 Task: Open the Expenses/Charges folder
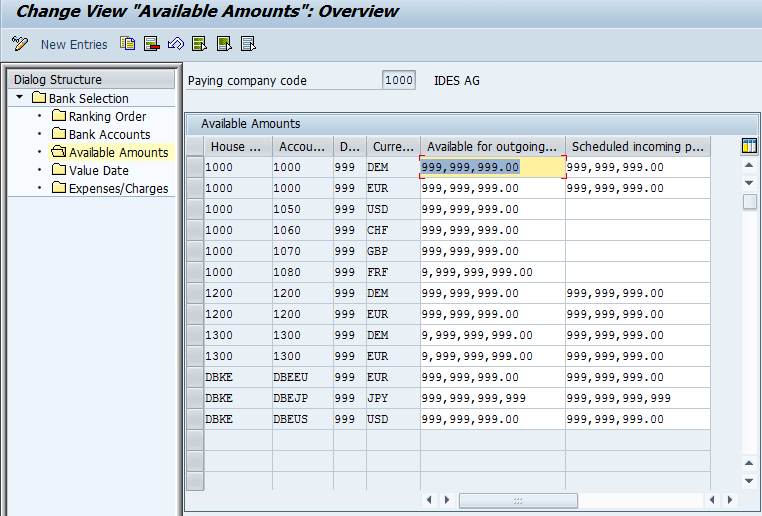(x=118, y=188)
